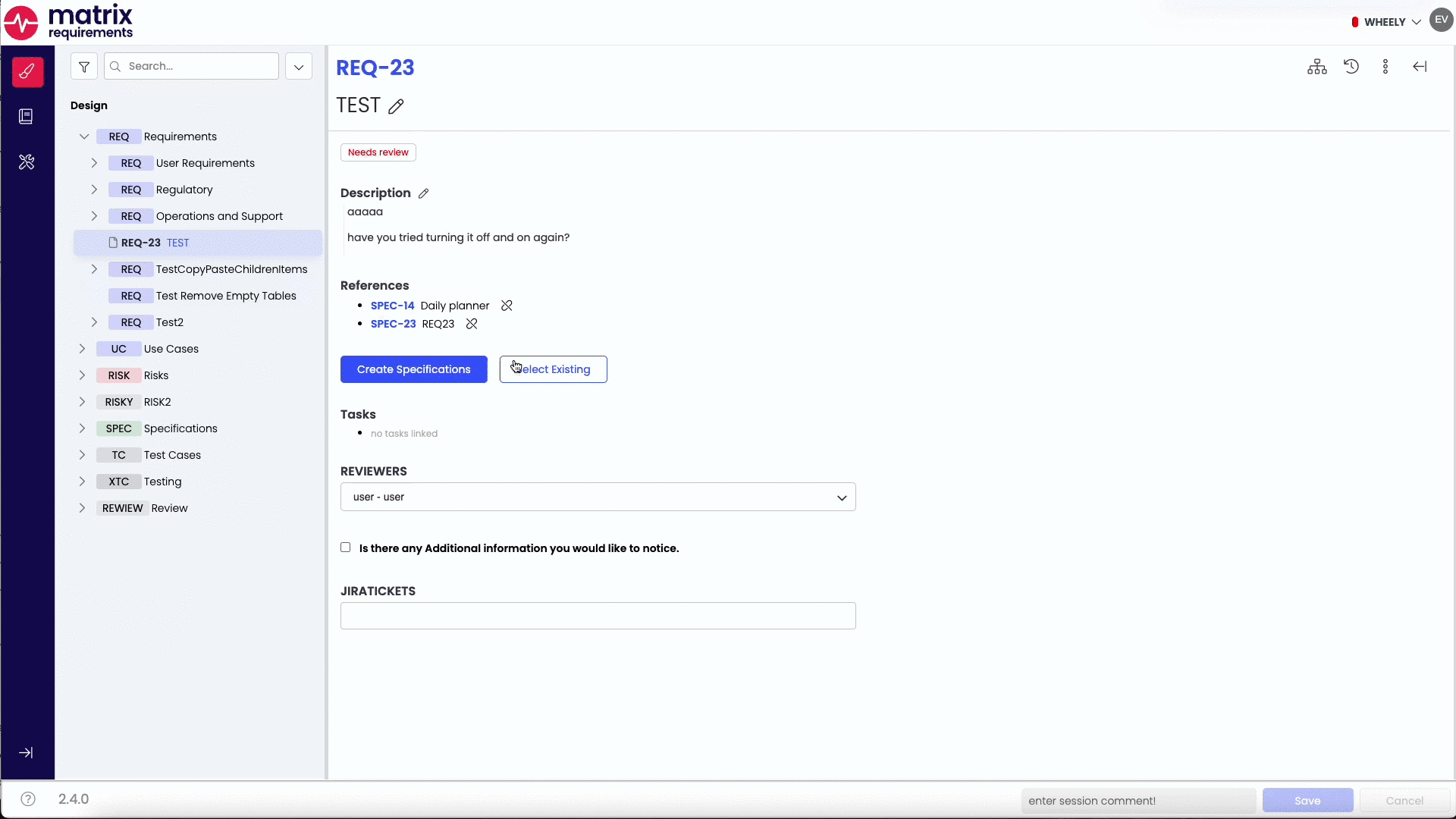Click the description text about turning off
The image size is (1456, 819).
click(x=458, y=237)
